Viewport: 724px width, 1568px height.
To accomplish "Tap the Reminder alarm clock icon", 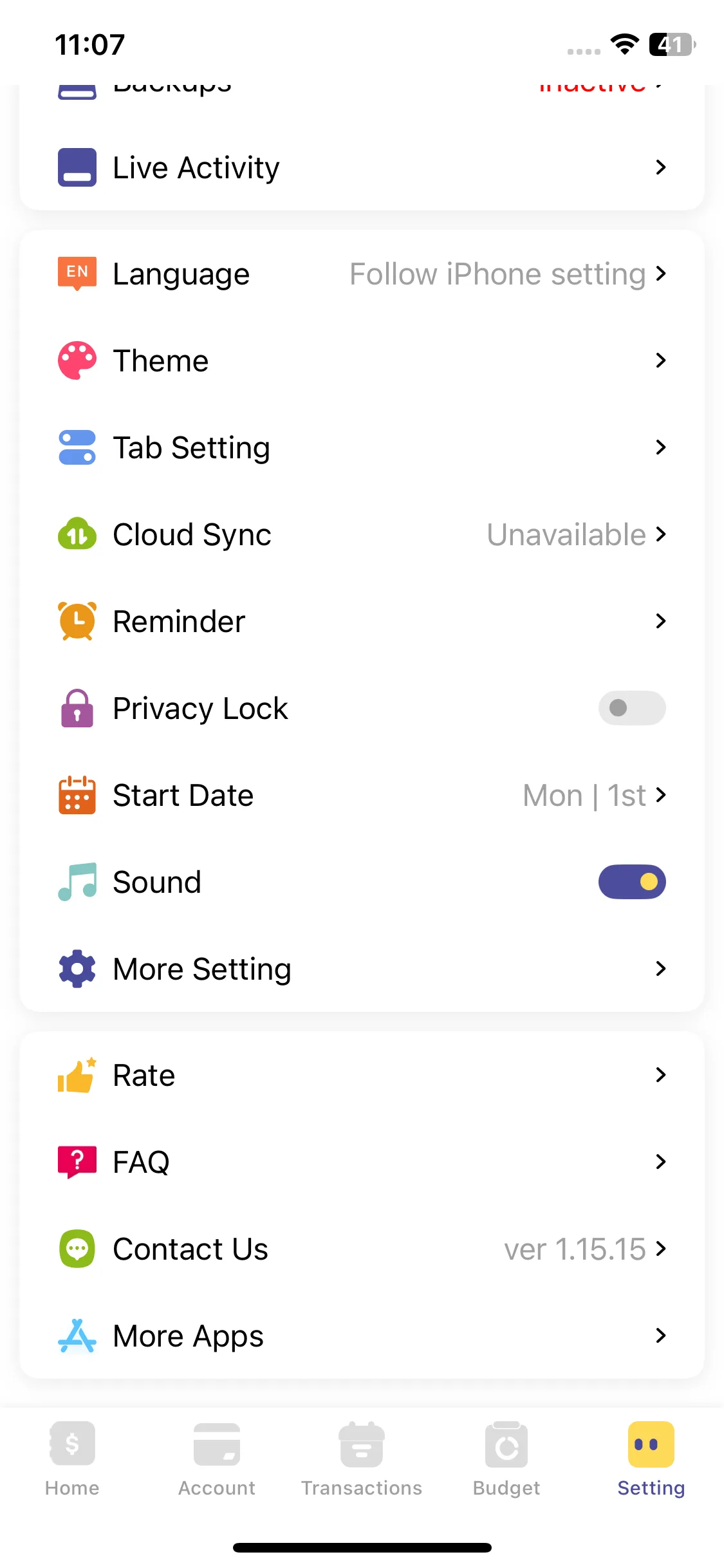I will (x=77, y=621).
